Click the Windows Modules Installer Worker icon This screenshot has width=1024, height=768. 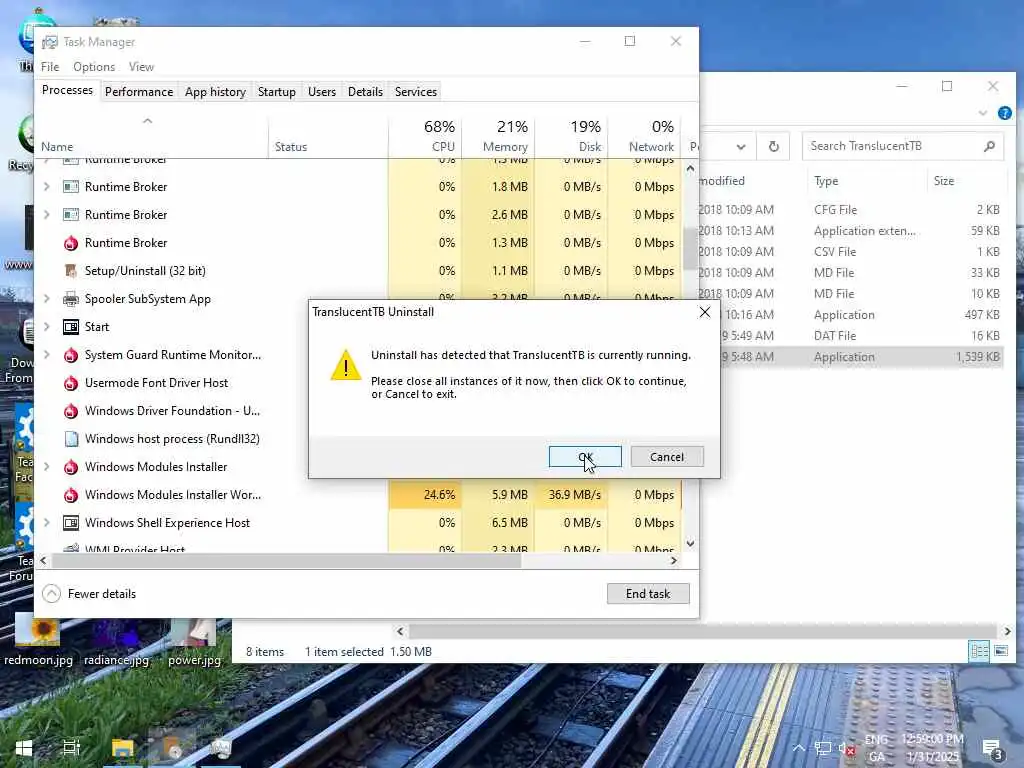pyautogui.click(x=71, y=496)
